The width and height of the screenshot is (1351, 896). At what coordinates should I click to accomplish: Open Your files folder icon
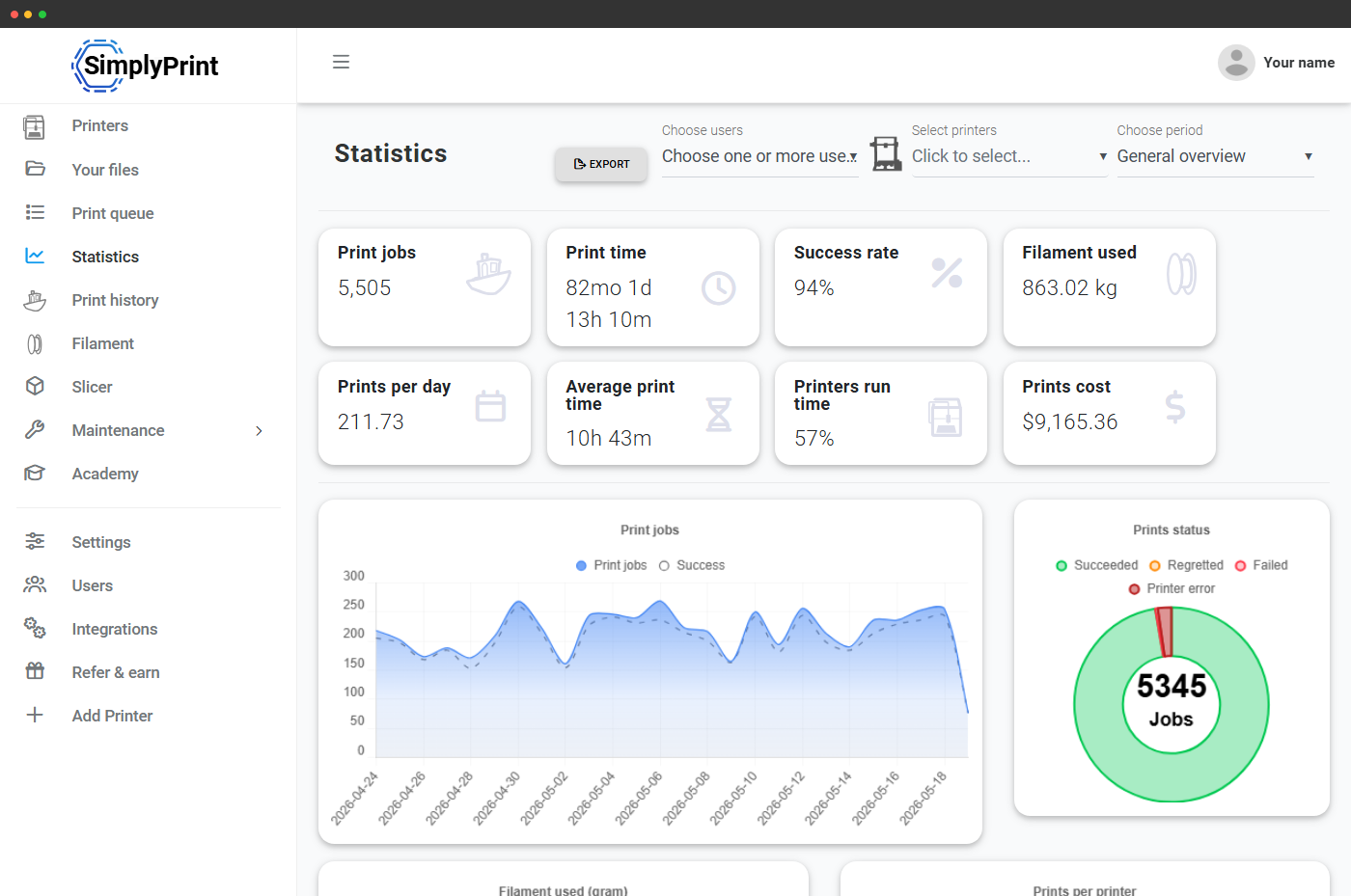point(35,169)
